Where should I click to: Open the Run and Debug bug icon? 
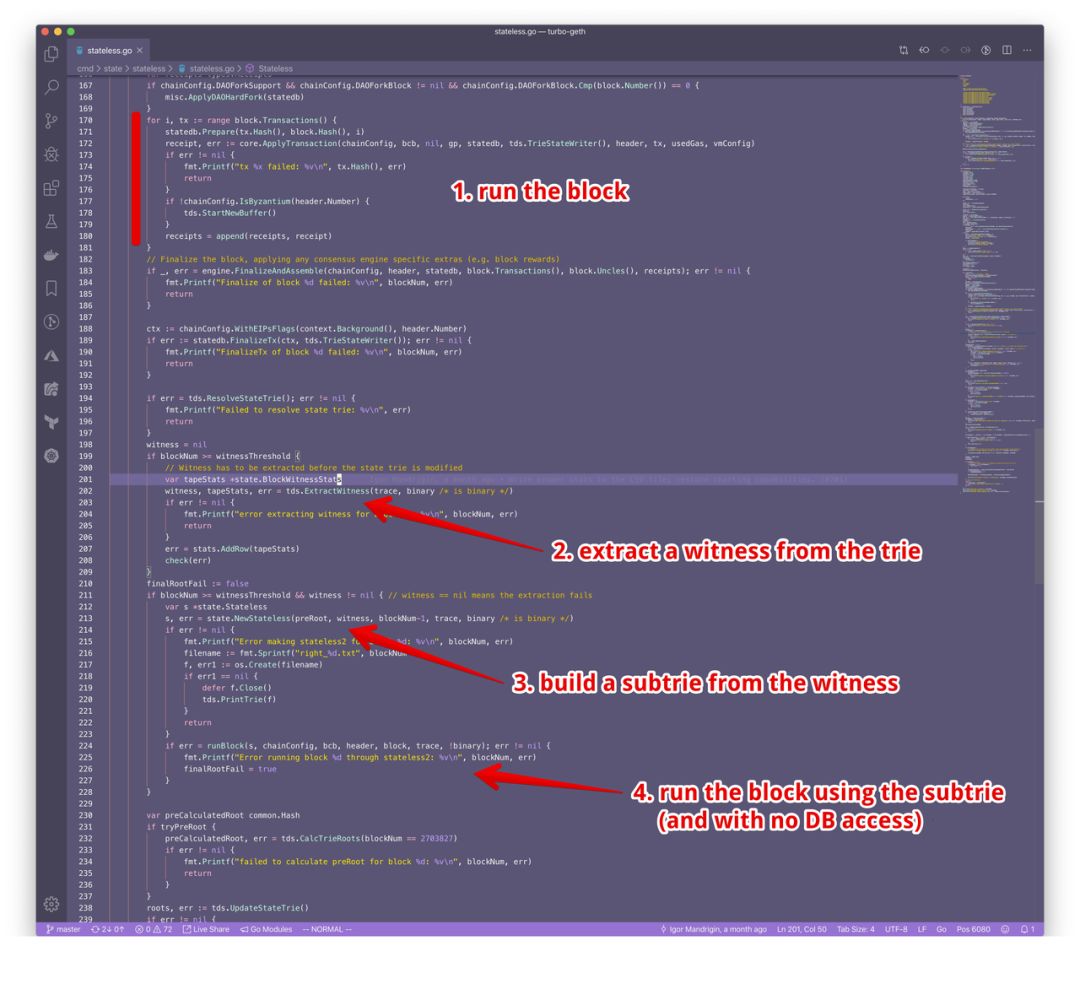52,154
